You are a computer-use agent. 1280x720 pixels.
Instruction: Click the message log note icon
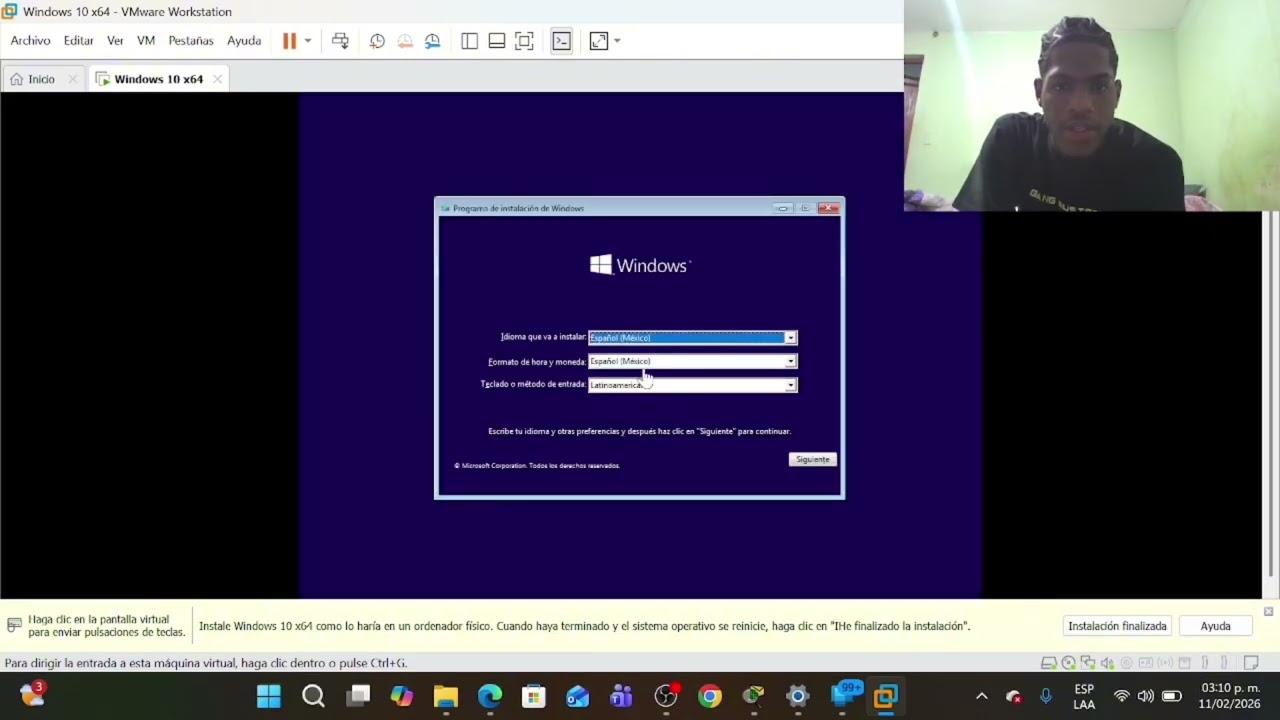(1252, 663)
